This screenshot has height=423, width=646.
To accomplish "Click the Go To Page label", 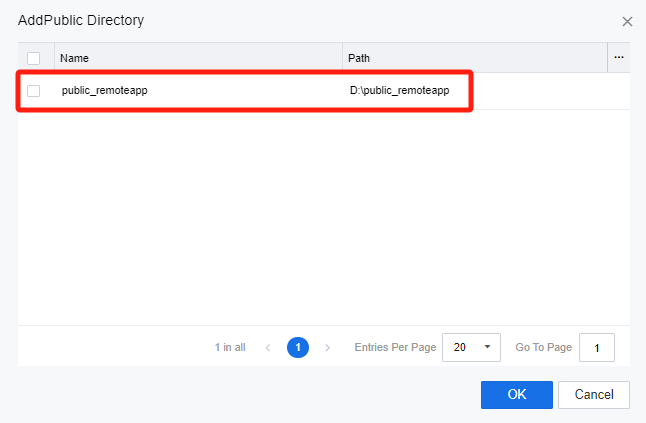I will coord(543,348).
